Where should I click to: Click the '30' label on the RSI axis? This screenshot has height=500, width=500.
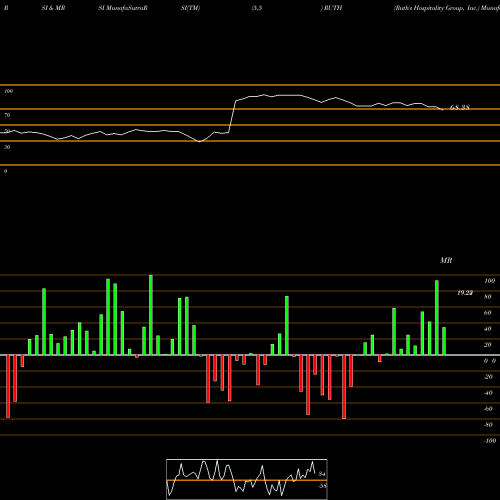tap(7, 147)
